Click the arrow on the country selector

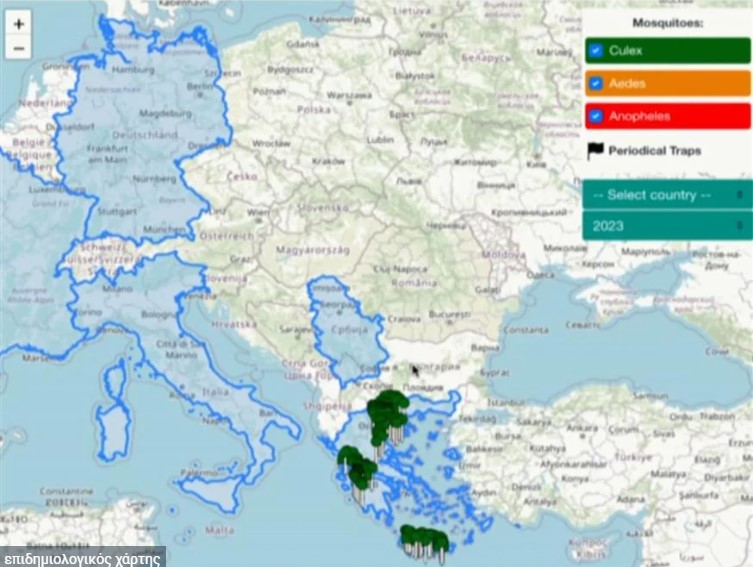pos(740,195)
